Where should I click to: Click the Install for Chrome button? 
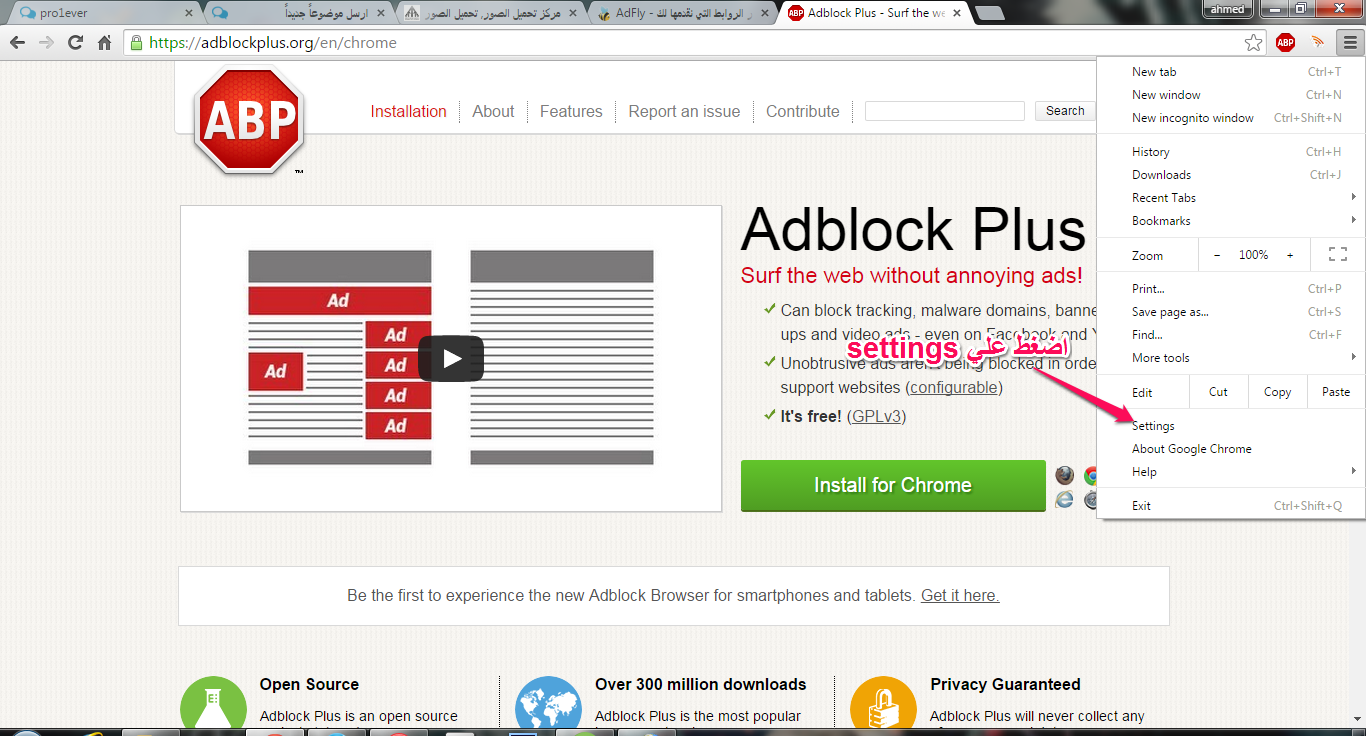click(892, 486)
